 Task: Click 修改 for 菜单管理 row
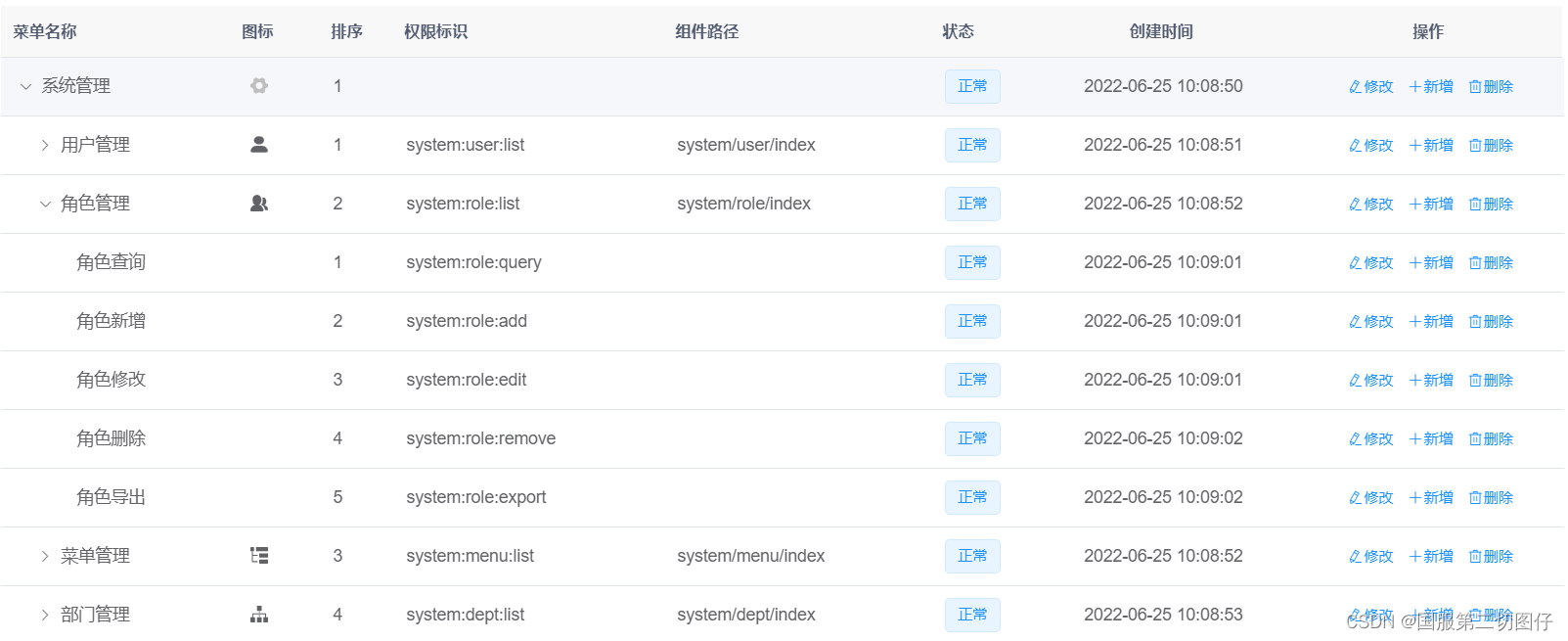click(x=1371, y=556)
